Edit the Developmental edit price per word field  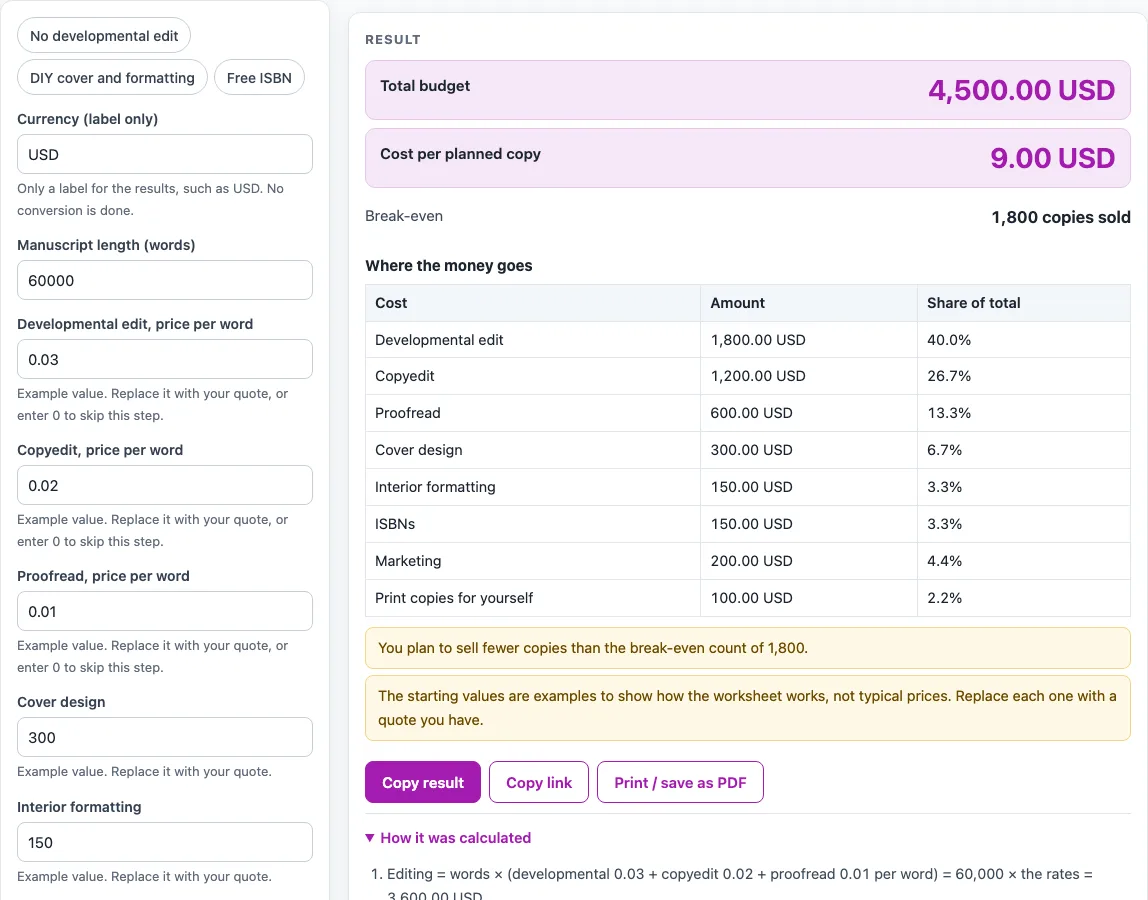tap(165, 360)
